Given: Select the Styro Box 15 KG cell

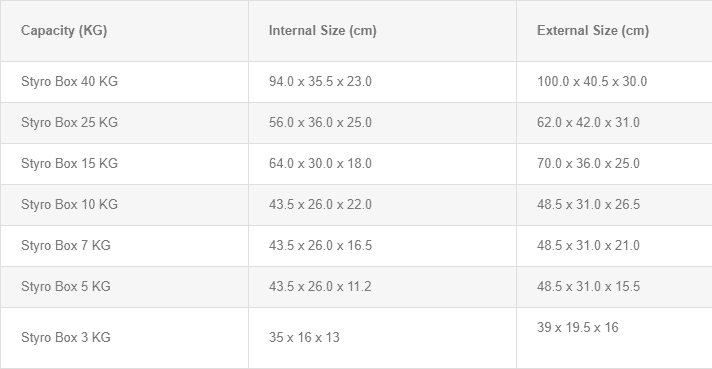Looking at the screenshot, I should pyautogui.click(x=124, y=164).
